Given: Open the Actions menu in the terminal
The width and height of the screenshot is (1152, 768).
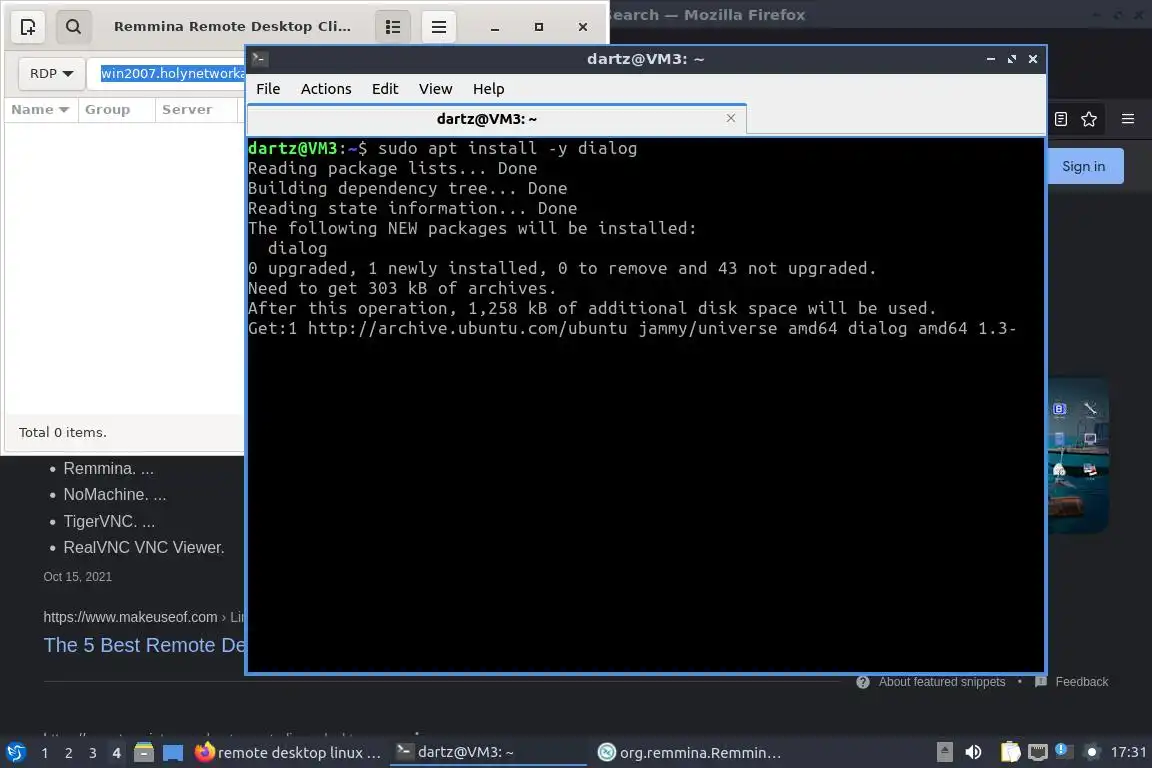Looking at the screenshot, I should coord(326,89).
